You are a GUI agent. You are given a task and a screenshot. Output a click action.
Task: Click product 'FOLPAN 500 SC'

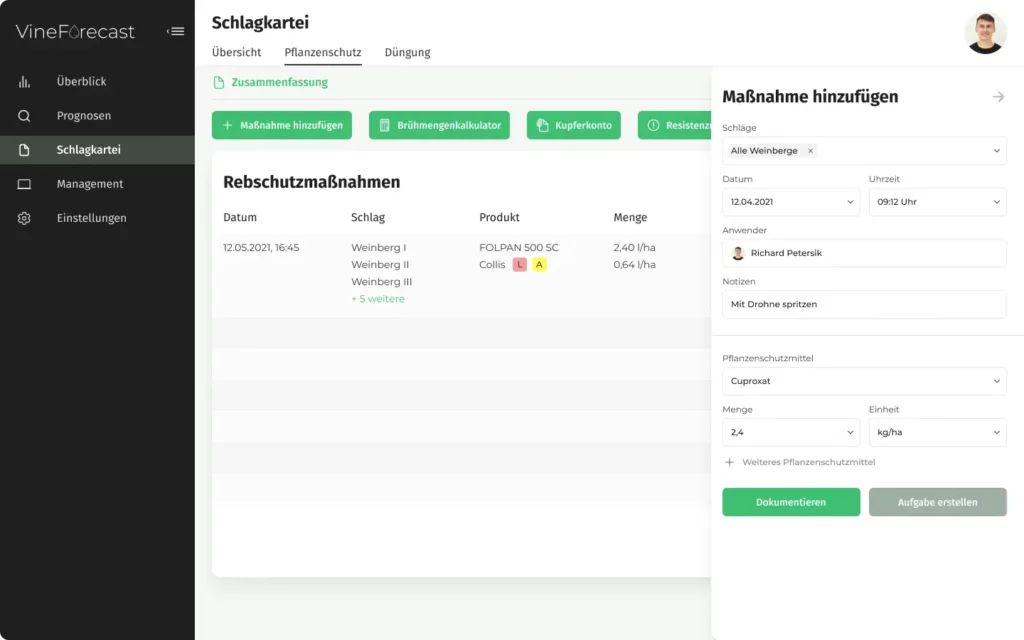coord(519,248)
